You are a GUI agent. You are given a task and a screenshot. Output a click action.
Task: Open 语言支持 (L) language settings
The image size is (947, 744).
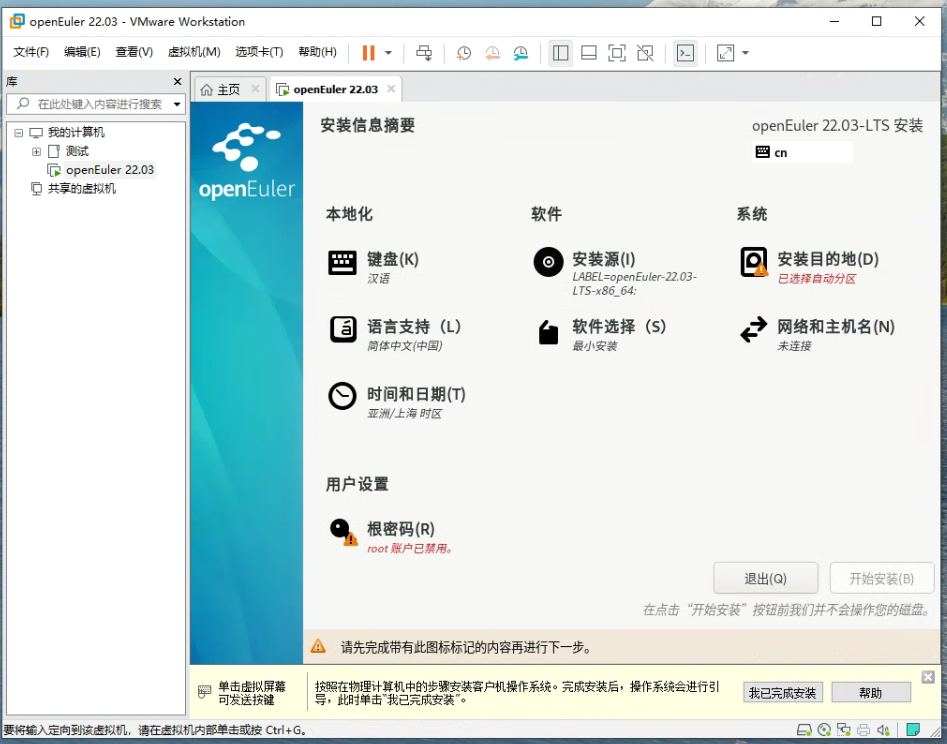pos(396,333)
